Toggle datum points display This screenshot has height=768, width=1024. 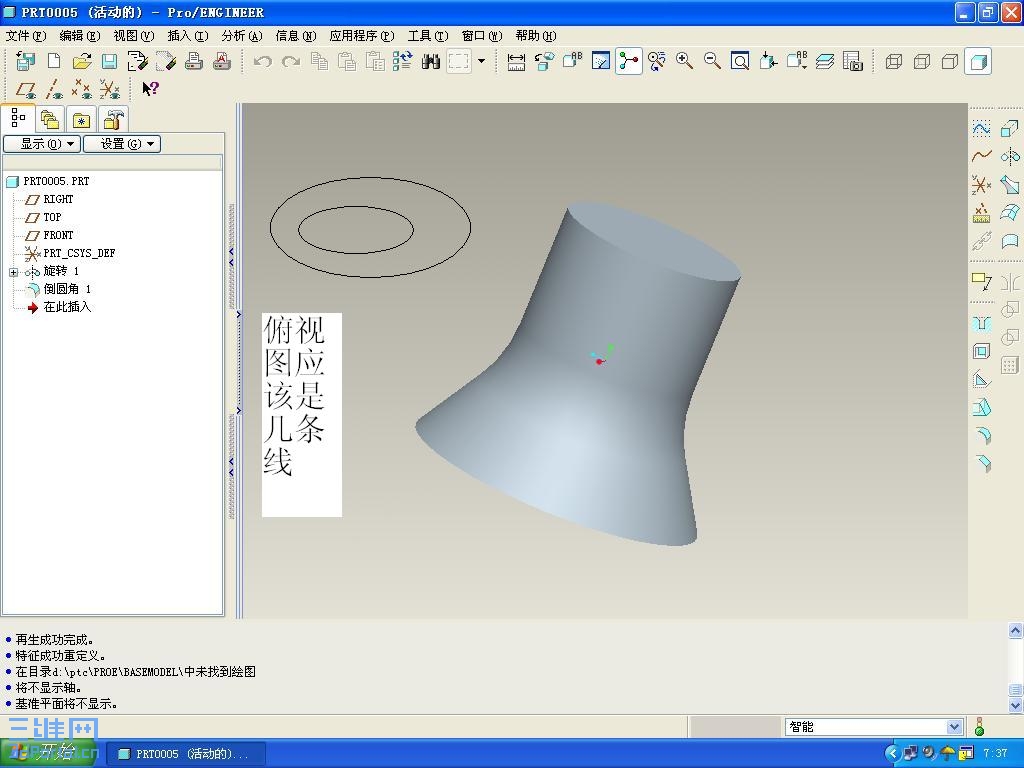tap(81, 88)
